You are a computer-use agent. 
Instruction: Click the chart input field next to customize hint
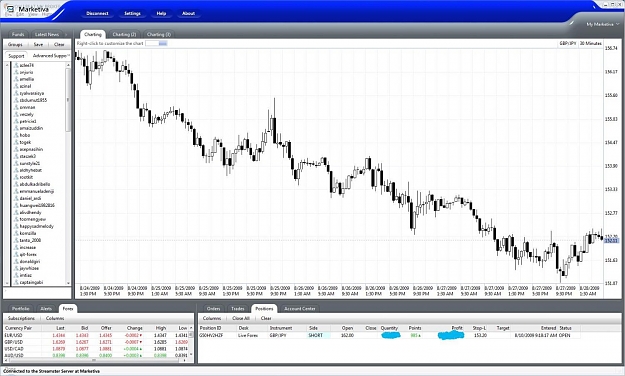156,43
